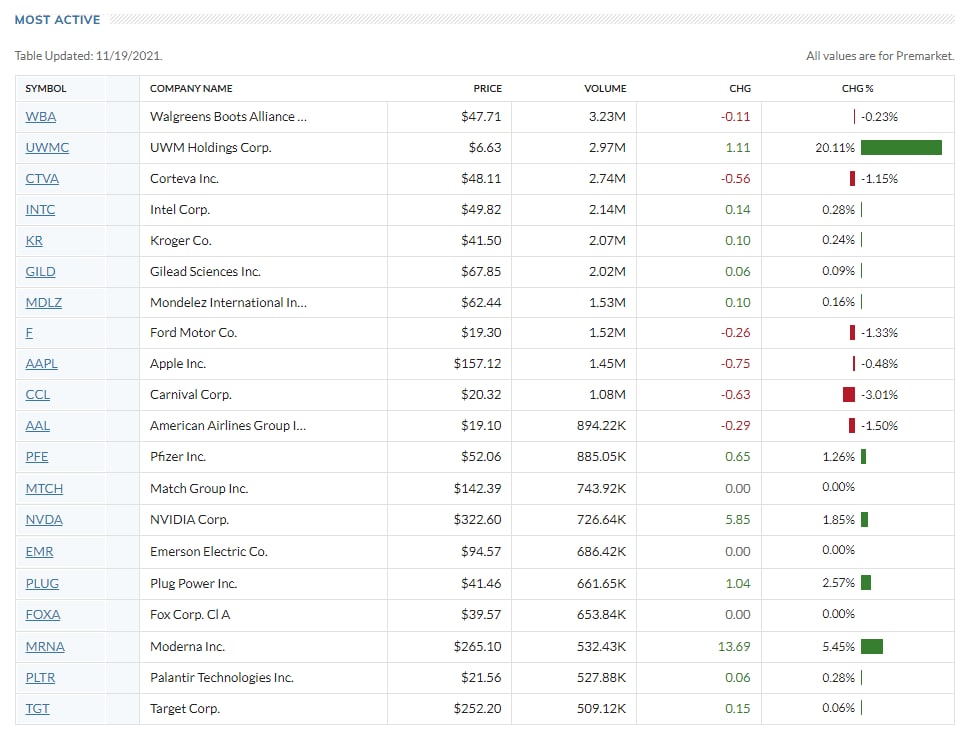Select the Carnival Corp. company name
The width and height of the screenshot is (968, 739).
click(191, 394)
